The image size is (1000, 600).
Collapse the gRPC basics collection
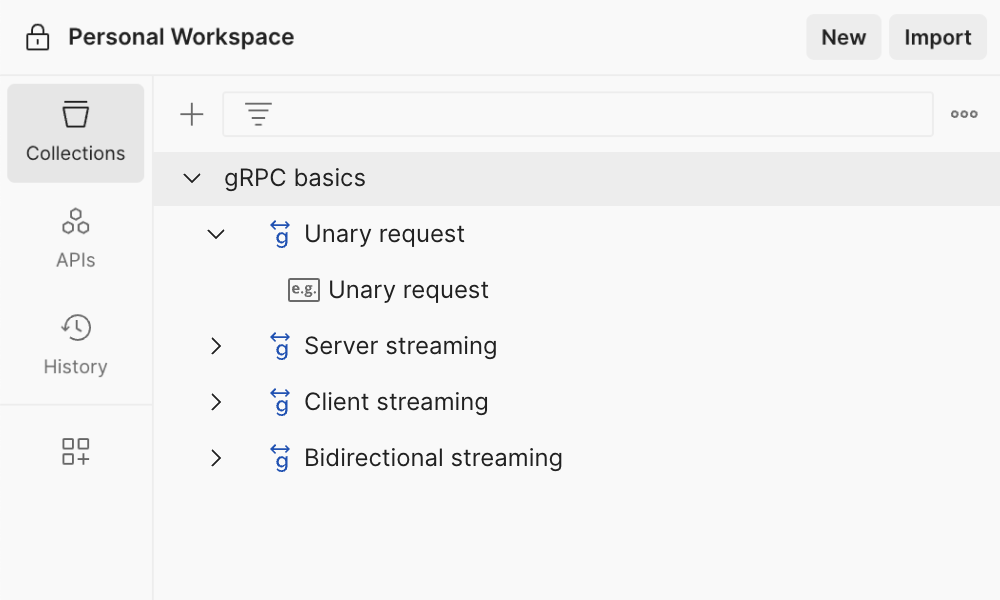[192, 179]
